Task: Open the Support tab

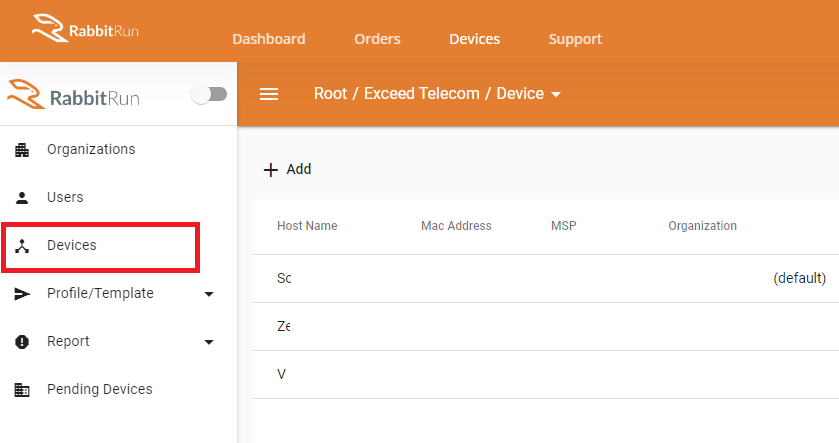Action: (575, 40)
